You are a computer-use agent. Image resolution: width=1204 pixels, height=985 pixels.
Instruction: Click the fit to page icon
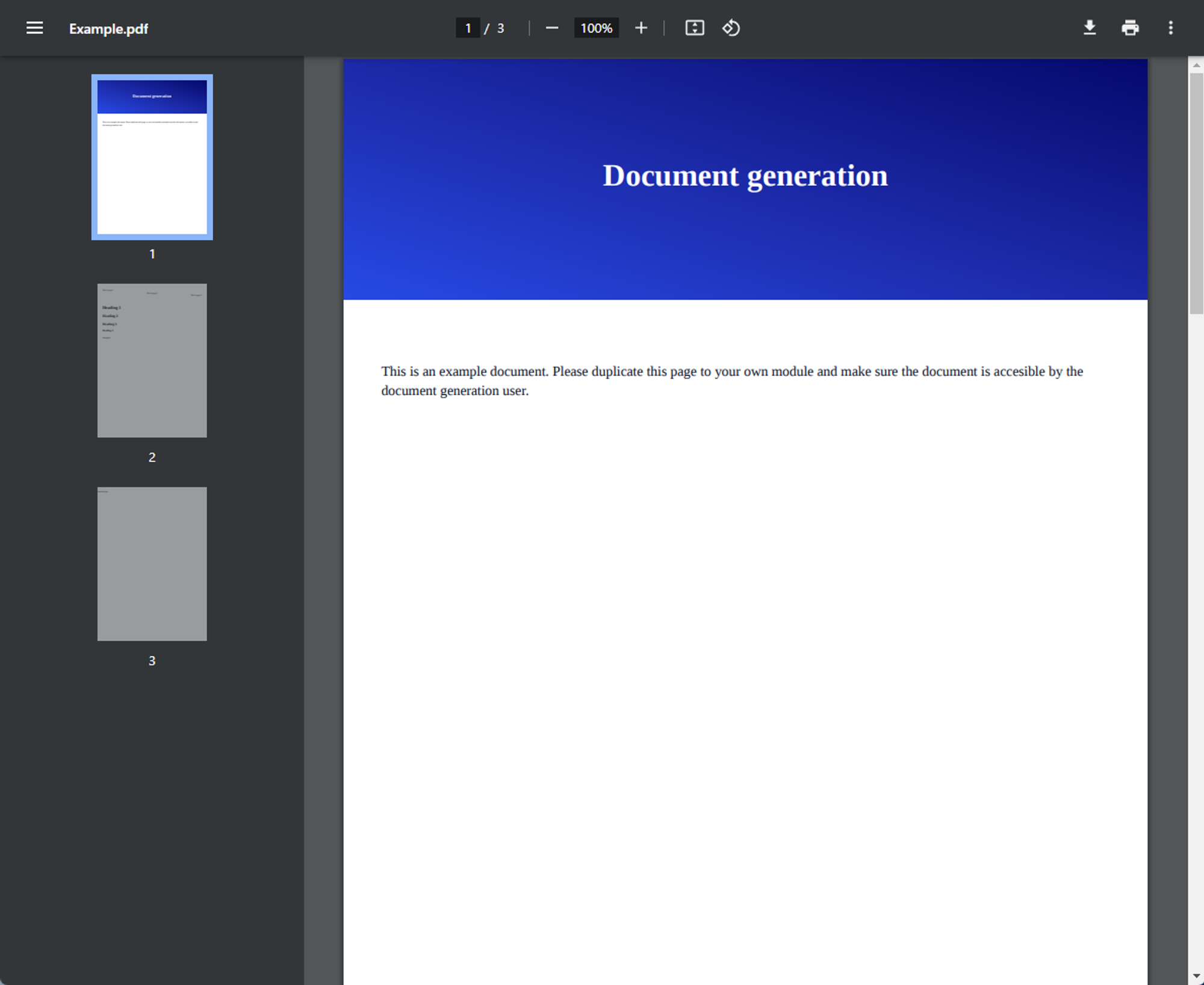695,28
